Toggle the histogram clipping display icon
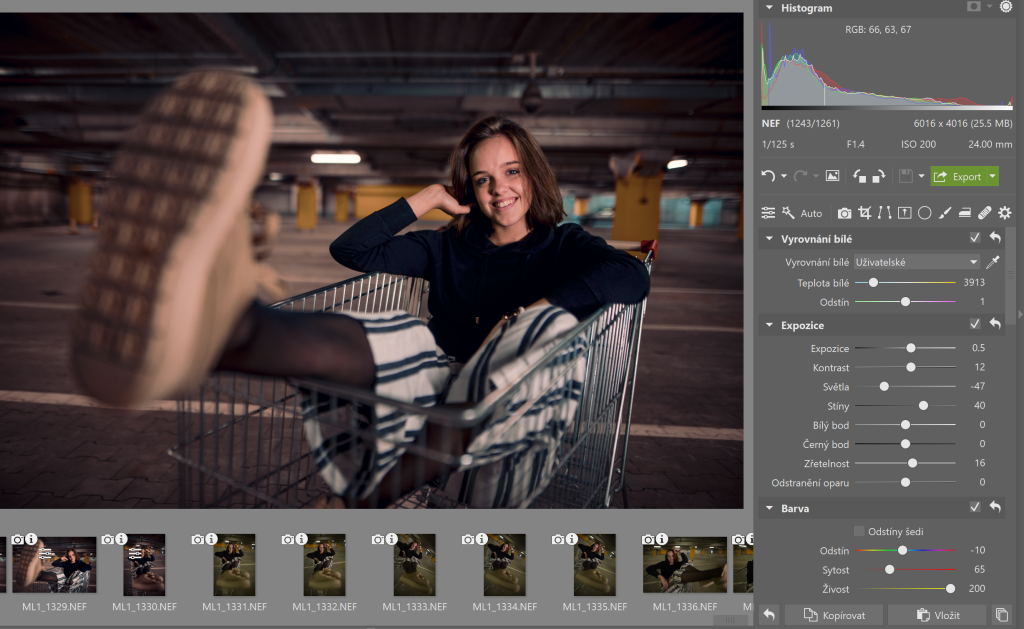 click(974, 7)
